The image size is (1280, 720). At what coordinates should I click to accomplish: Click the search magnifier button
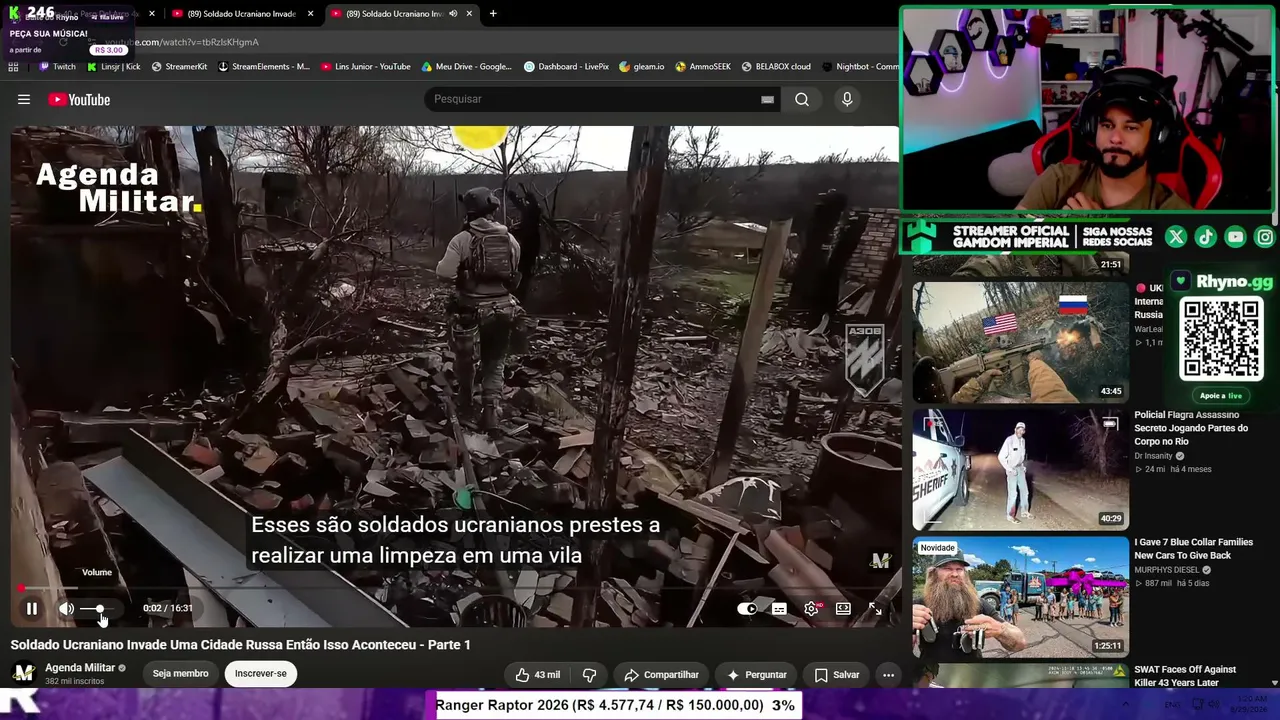[802, 99]
